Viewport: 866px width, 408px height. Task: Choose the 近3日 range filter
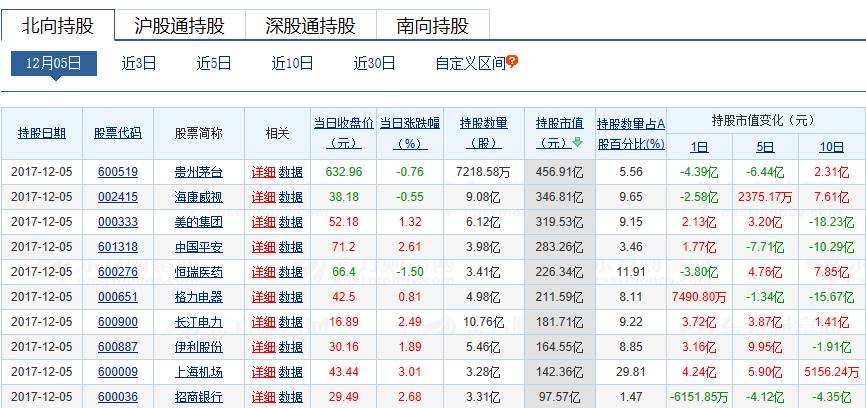pyautogui.click(x=139, y=63)
